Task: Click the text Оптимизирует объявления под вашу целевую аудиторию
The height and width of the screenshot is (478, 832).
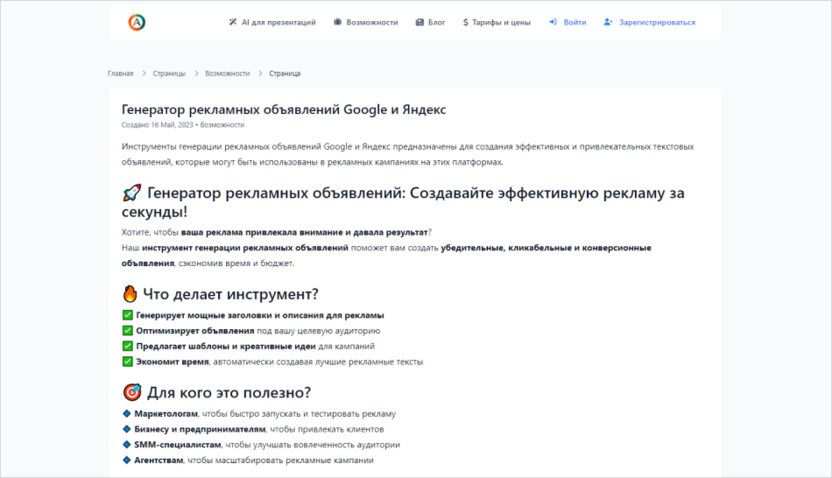Action: click(x=258, y=331)
